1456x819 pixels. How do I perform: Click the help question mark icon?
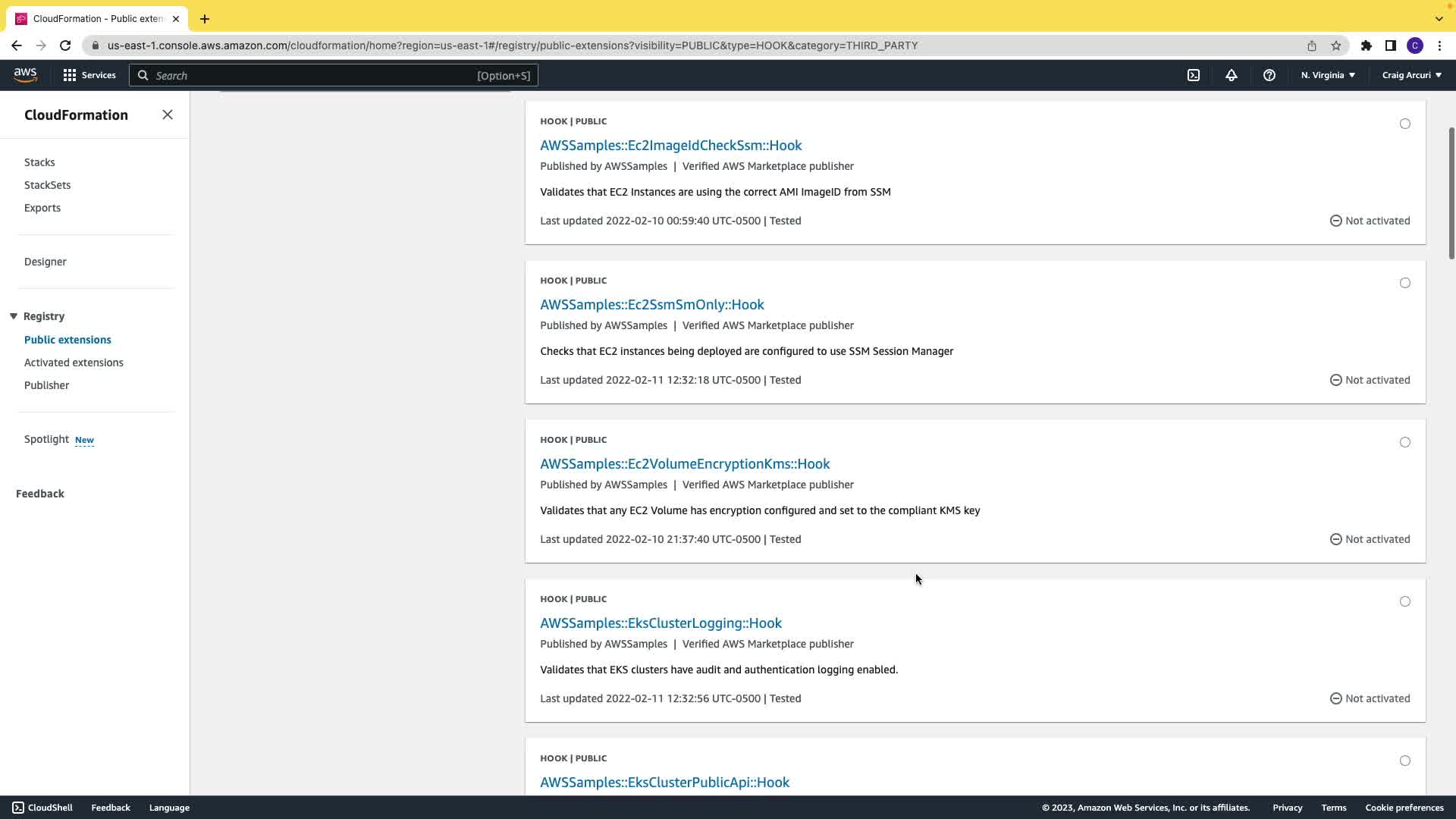click(x=1269, y=75)
